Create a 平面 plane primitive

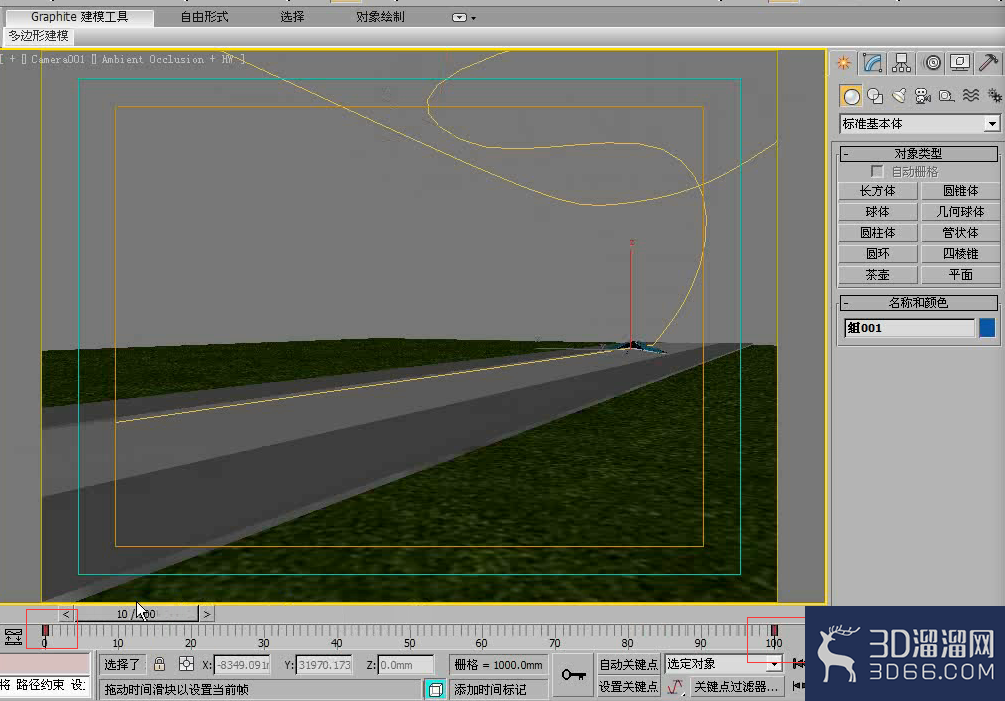tap(960, 275)
